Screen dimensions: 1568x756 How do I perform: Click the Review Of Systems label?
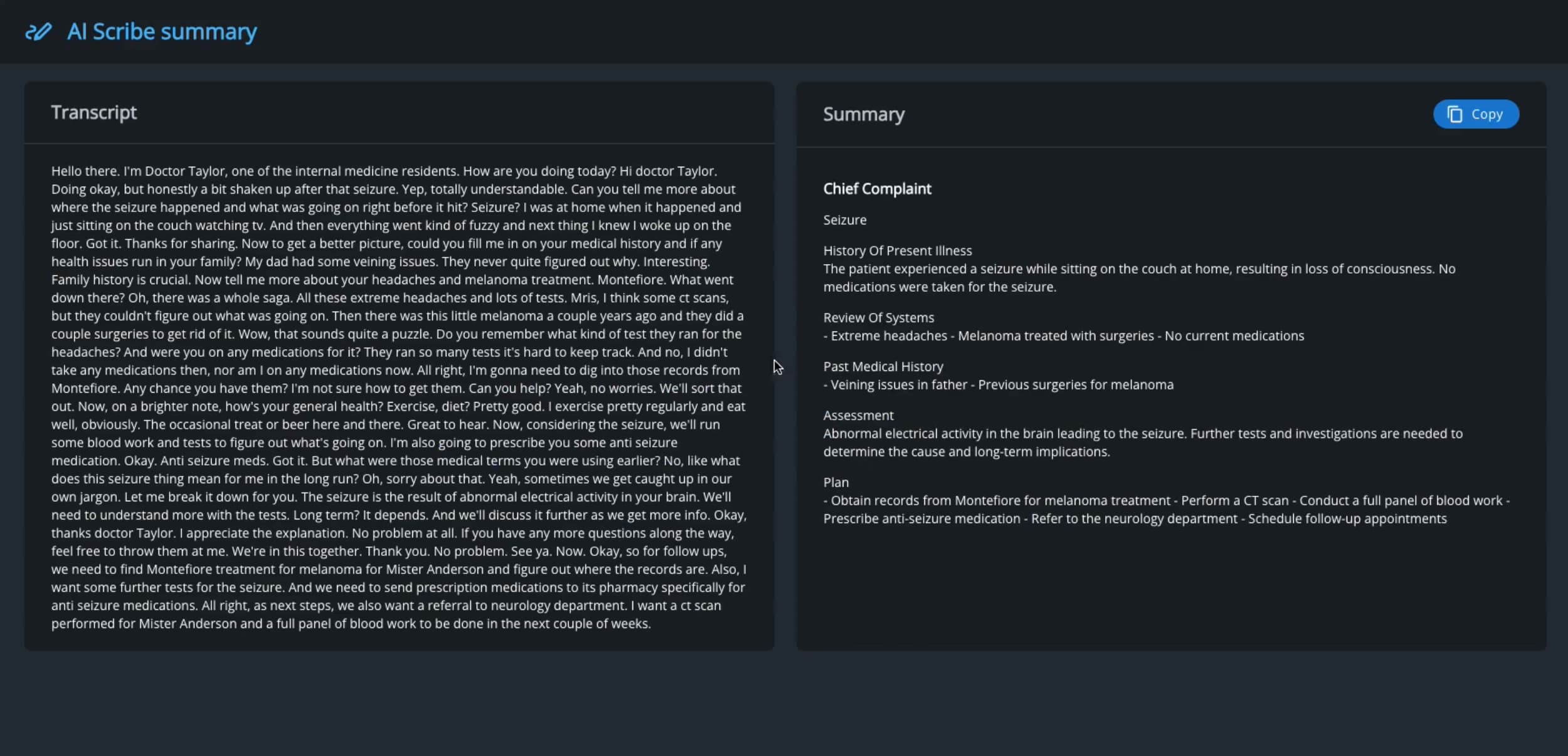pyautogui.click(x=879, y=318)
